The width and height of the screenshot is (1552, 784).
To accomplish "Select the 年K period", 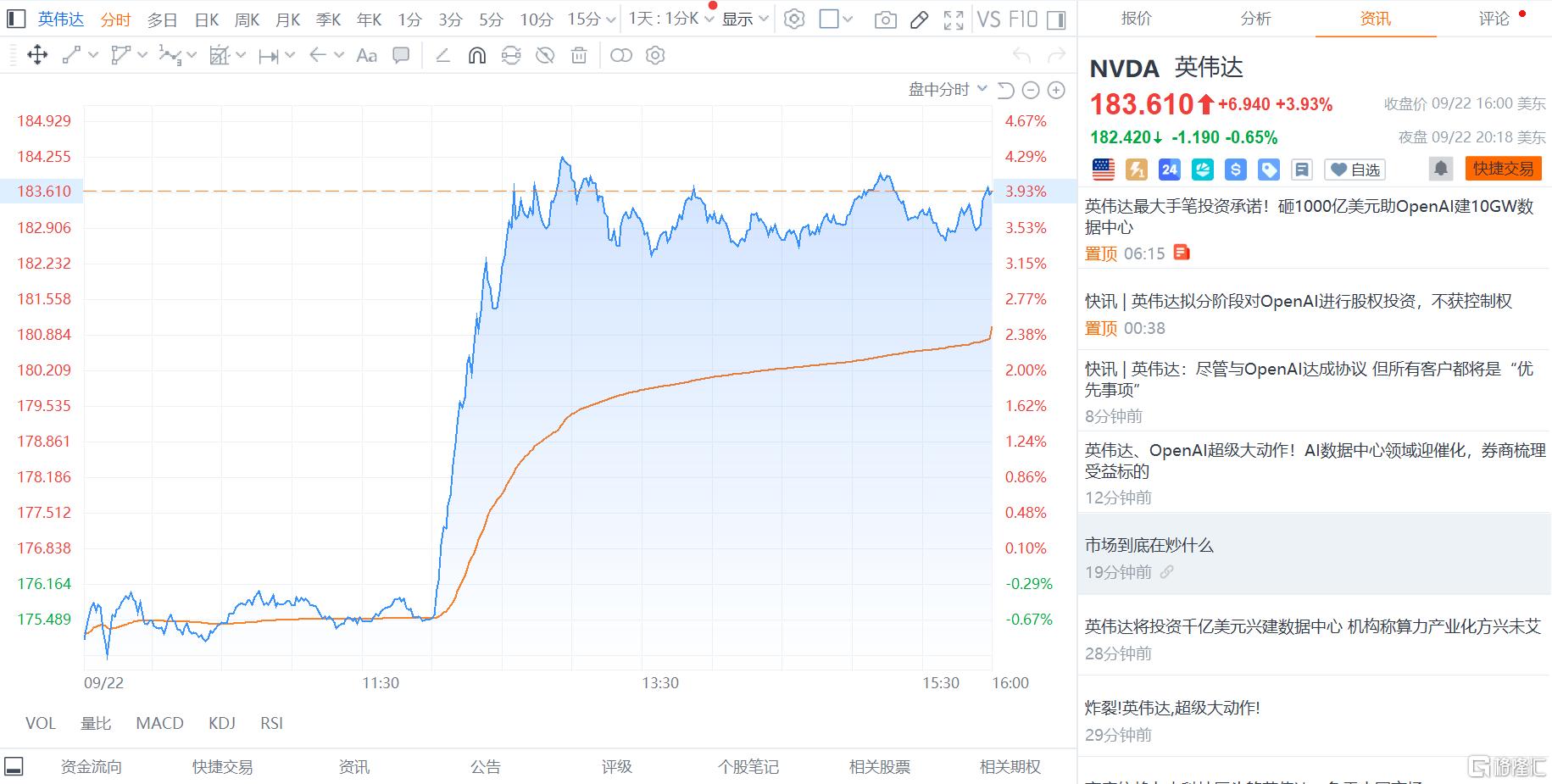I will point(369,19).
